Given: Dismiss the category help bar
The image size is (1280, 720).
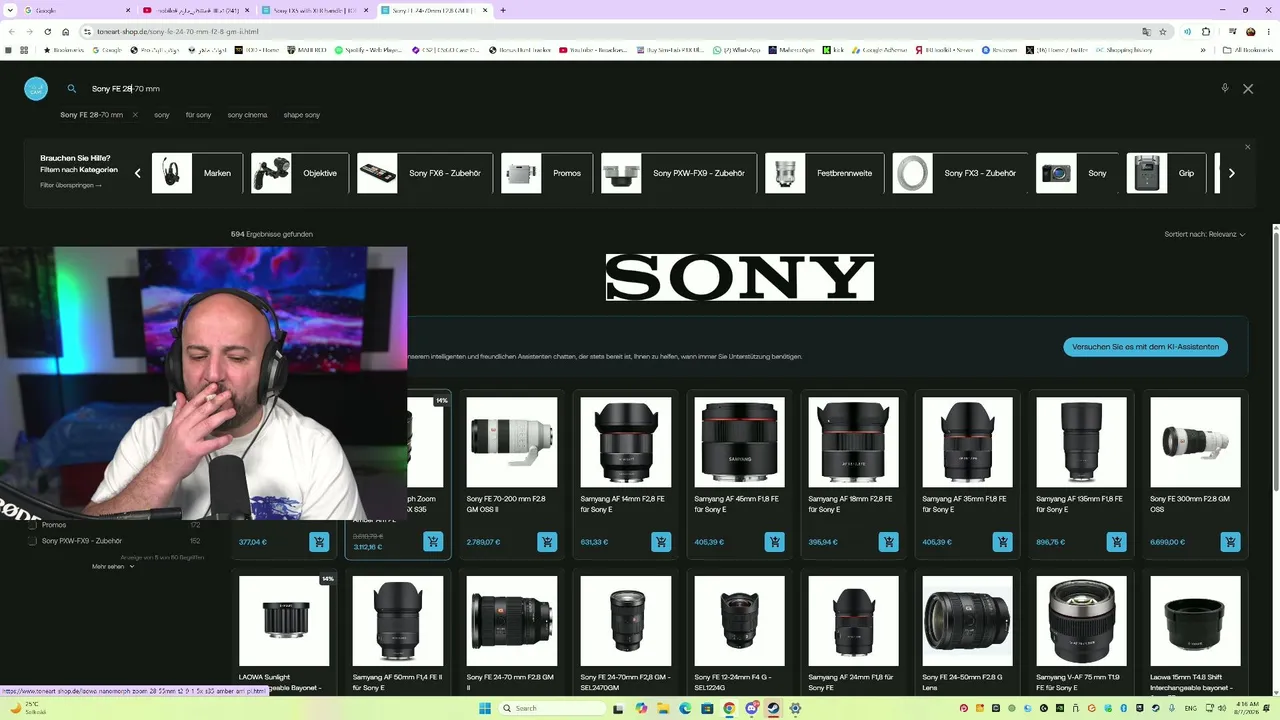Looking at the screenshot, I should point(1247,148).
